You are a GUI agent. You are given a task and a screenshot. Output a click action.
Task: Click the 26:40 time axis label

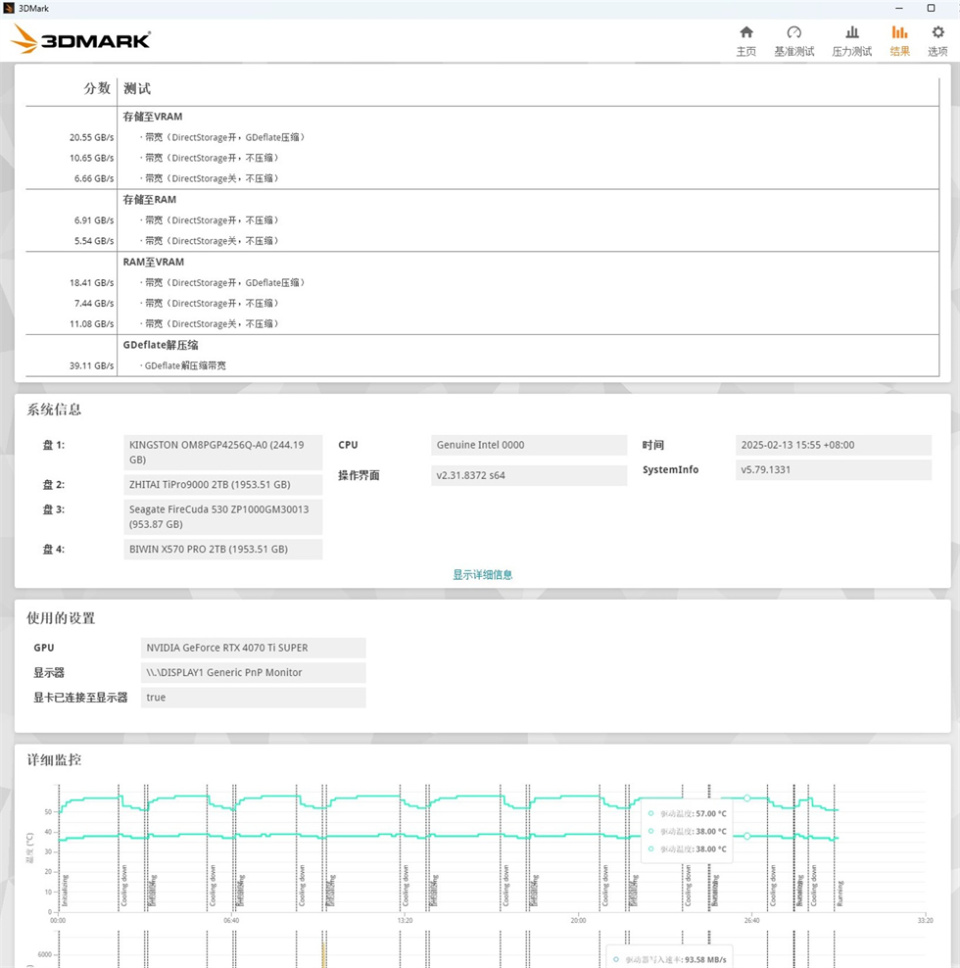pos(751,920)
